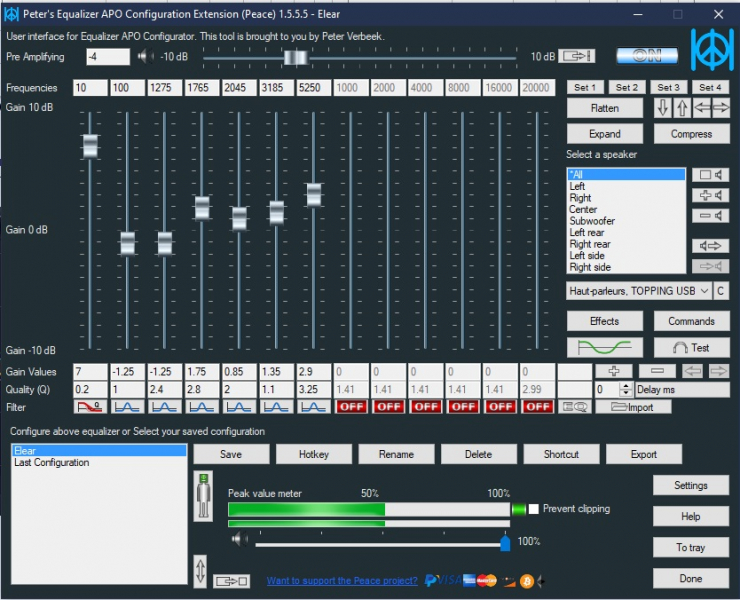Click the Expand button
This screenshot has height=600, width=740.
605,134
